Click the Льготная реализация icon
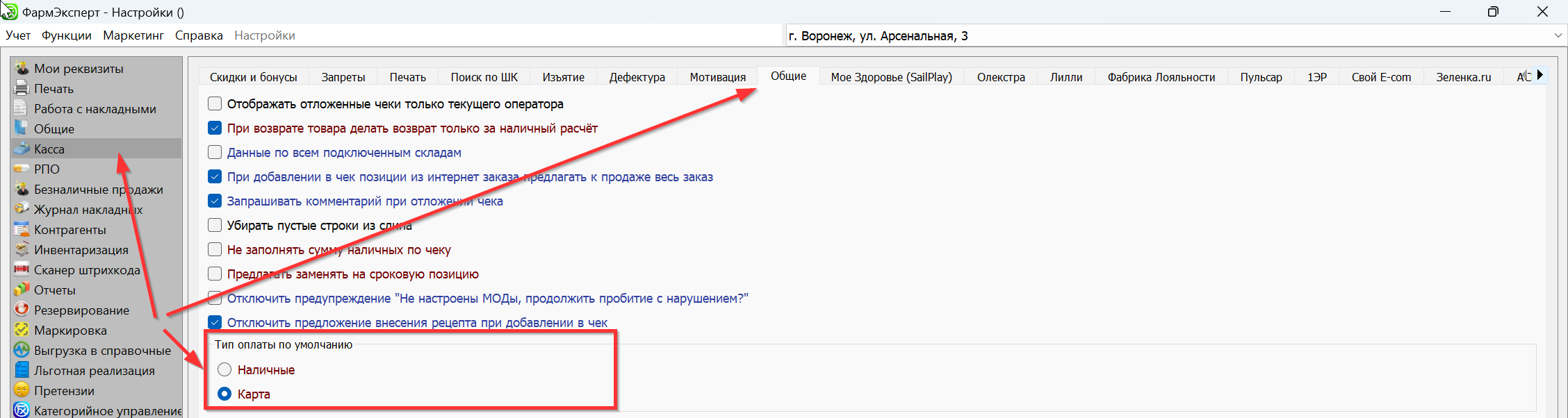The image size is (1568, 418). 22,370
